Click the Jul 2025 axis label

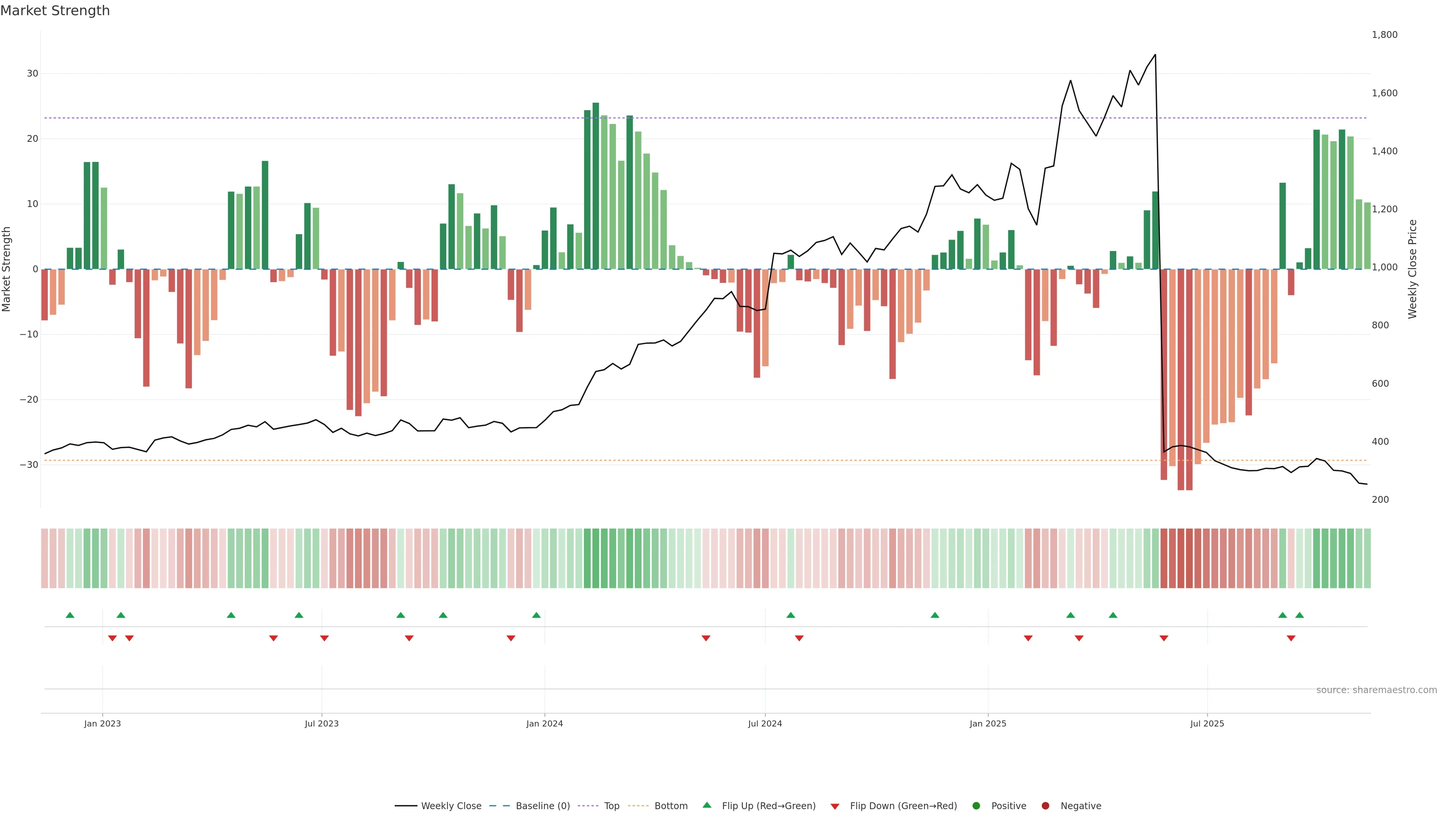point(1207,723)
